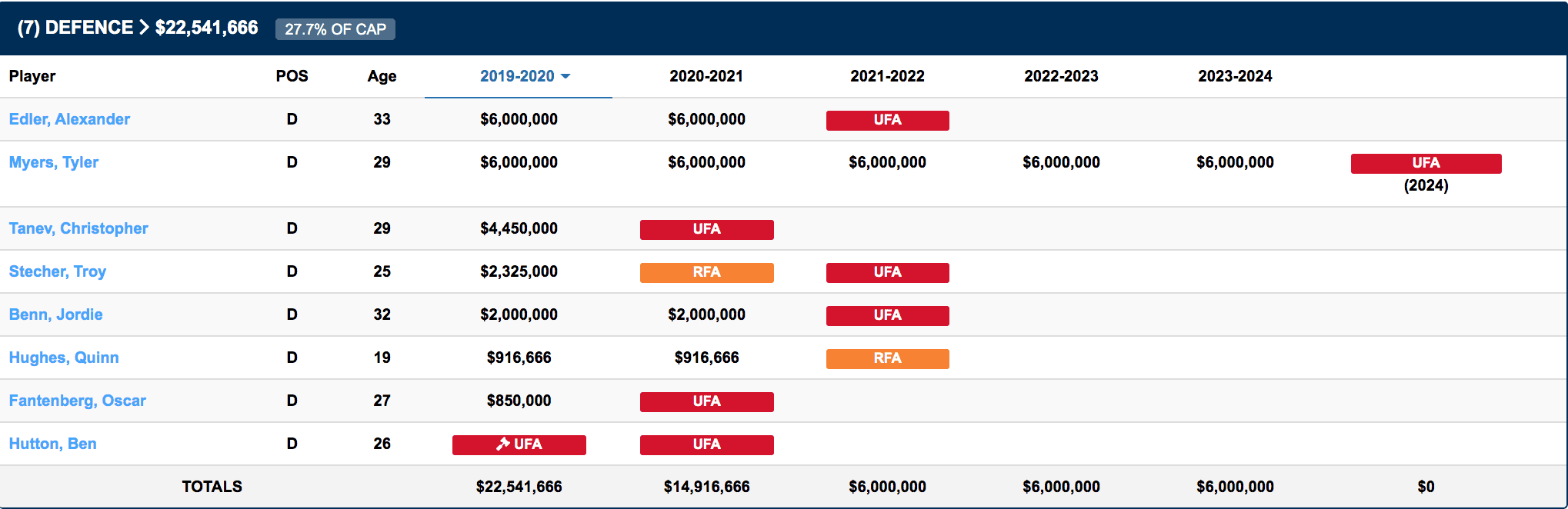Screen dimensions: 1568x509
Task: Click Myers' UFA (2024) badge
Action: pos(1426,163)
